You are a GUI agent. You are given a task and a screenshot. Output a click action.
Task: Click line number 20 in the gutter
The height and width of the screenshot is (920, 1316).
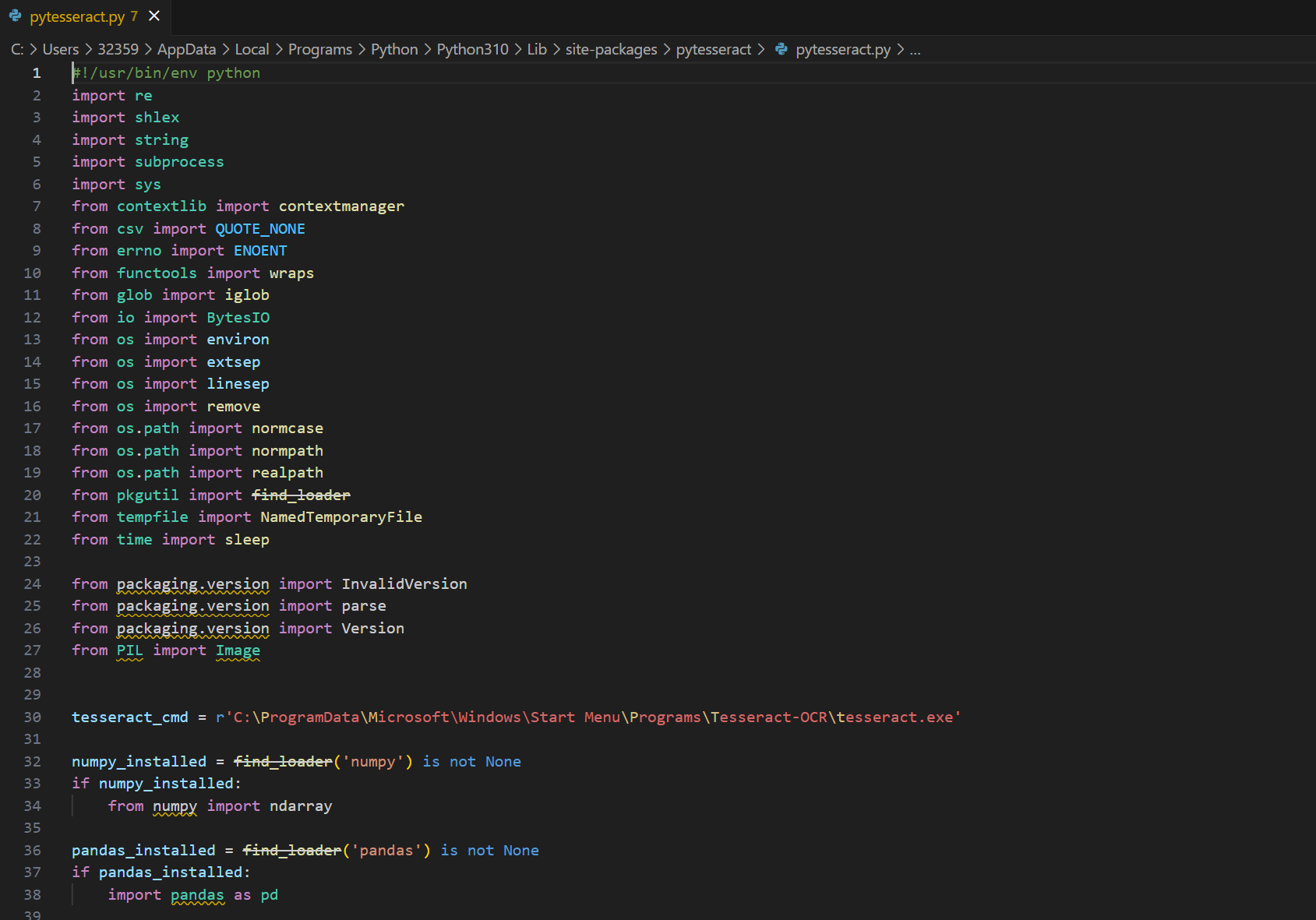[32, 495]
